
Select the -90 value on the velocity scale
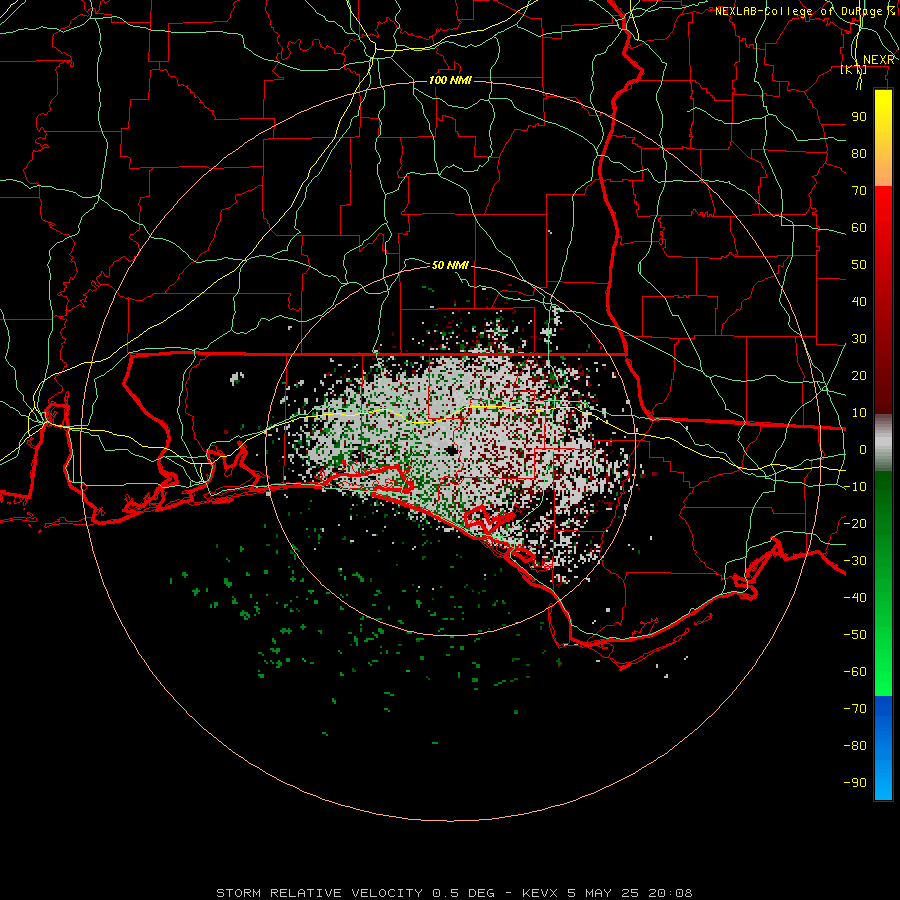coord(855,783)
